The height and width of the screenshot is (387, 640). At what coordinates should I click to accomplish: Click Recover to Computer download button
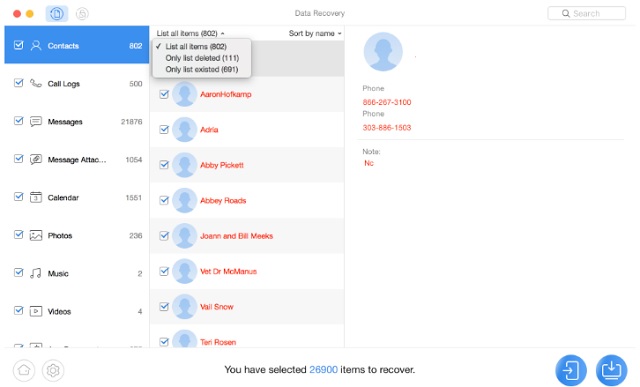click(611, 370)
